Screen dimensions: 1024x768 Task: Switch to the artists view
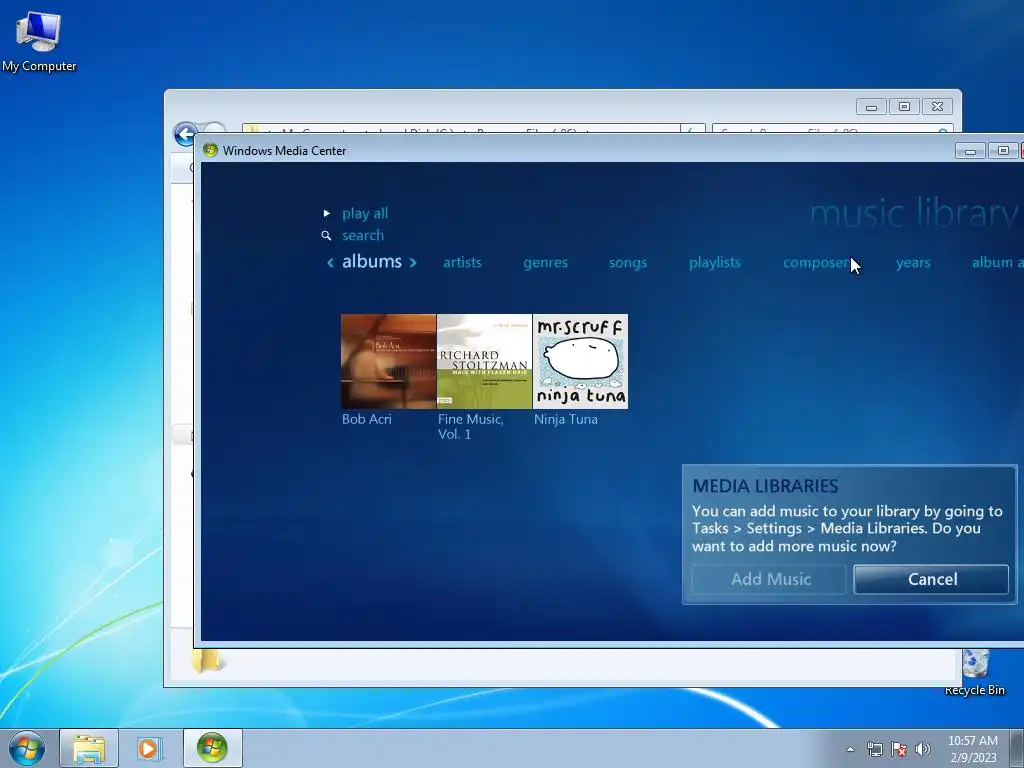coord(462,263)
